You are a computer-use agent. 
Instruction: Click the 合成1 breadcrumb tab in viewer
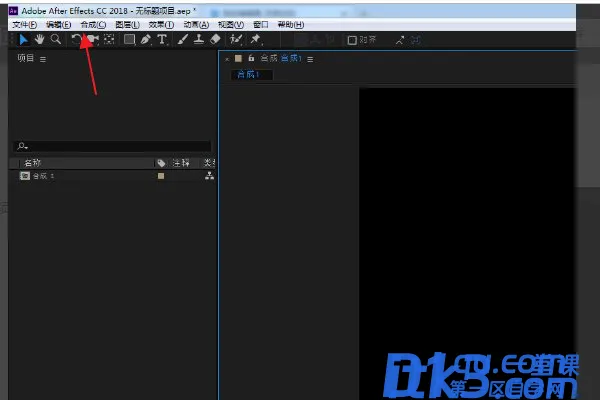pyautogui.click(x=251, y=74)
